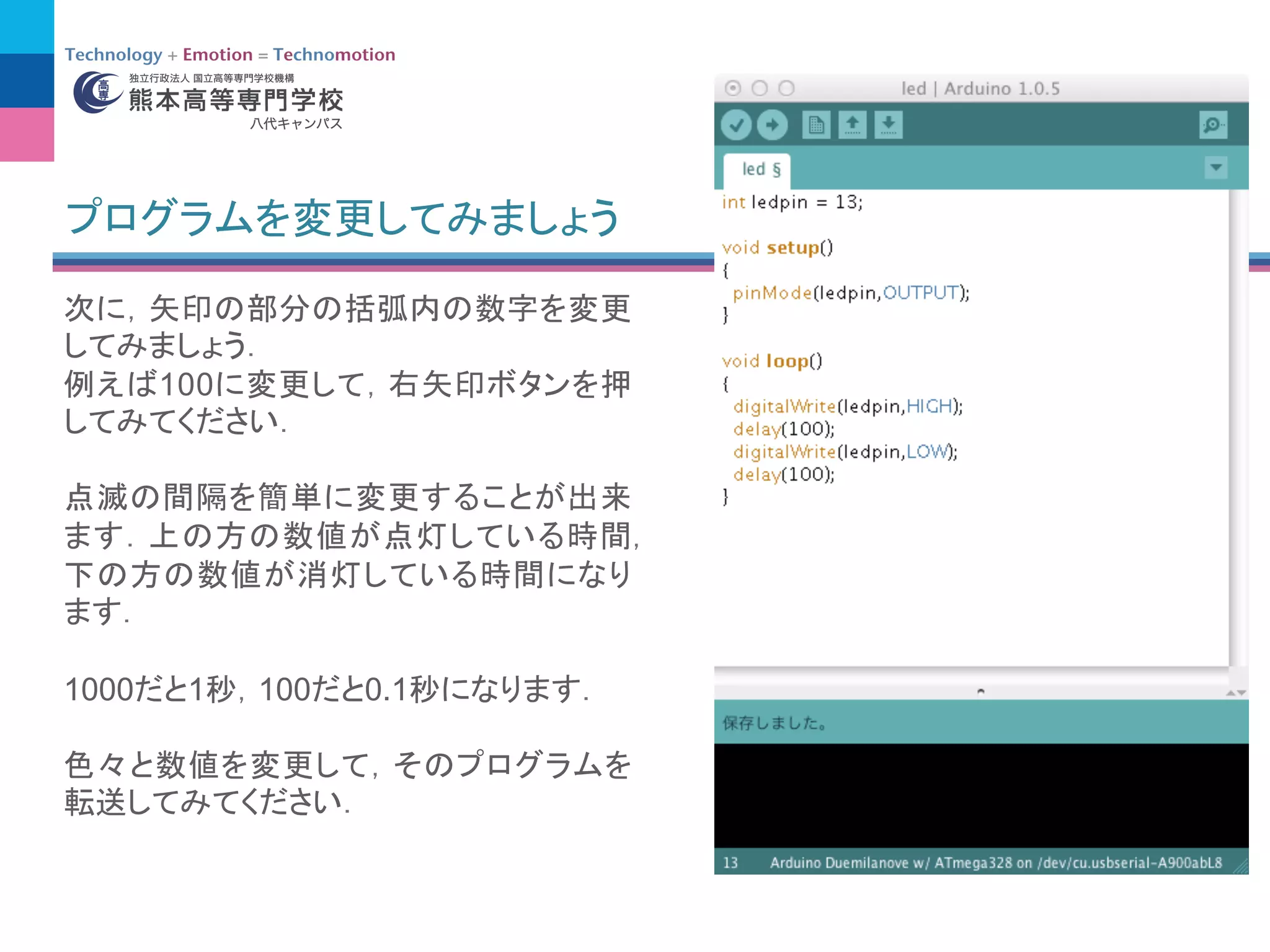Click the Arduino window title bar text
The image size is (1270, 952).
click(x=980, y=89)
